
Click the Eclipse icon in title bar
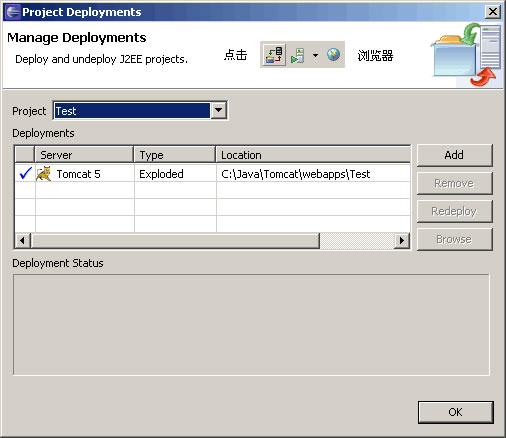[13, 12]
